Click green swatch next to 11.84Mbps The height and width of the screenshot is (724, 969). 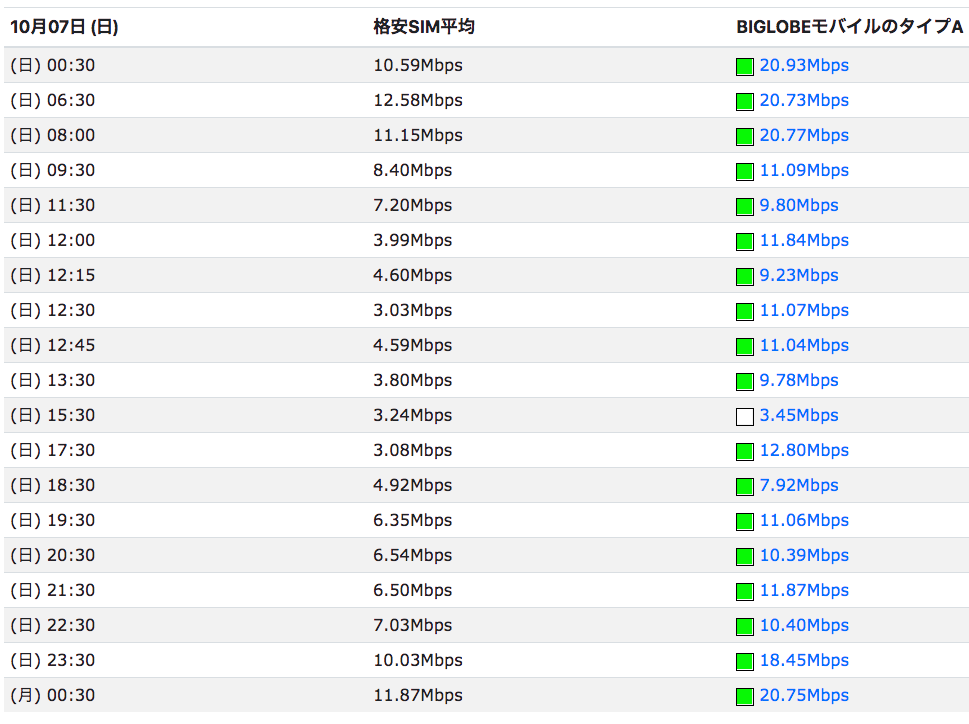tap(745, 242)
